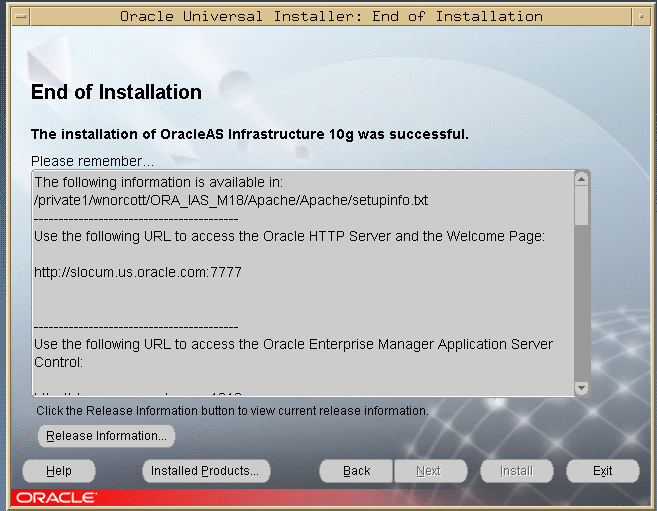657x511 pixels.
Task: Click the Enterprise Manager Application Server Control line
Action: (x=293, y=353)
